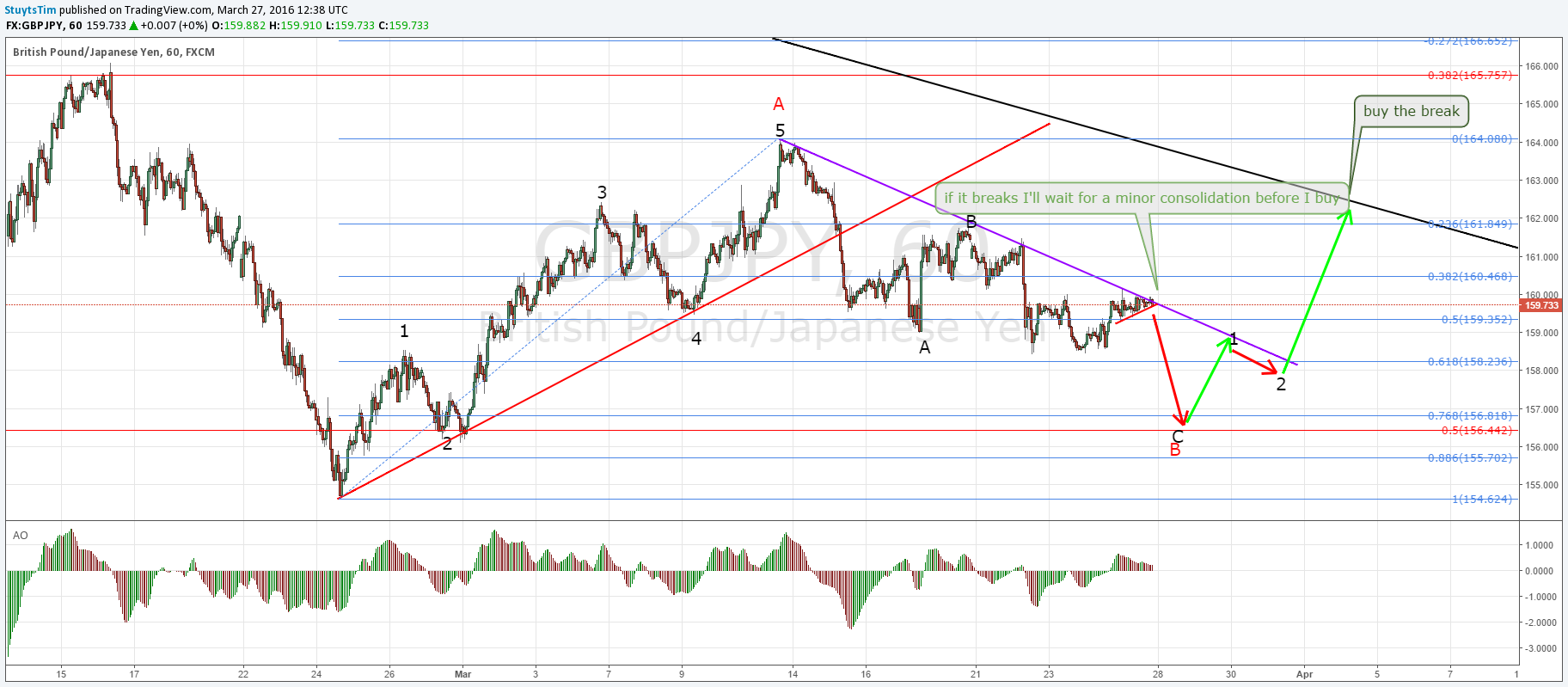Select the low value L:159.733

click(x=351, y=26)
